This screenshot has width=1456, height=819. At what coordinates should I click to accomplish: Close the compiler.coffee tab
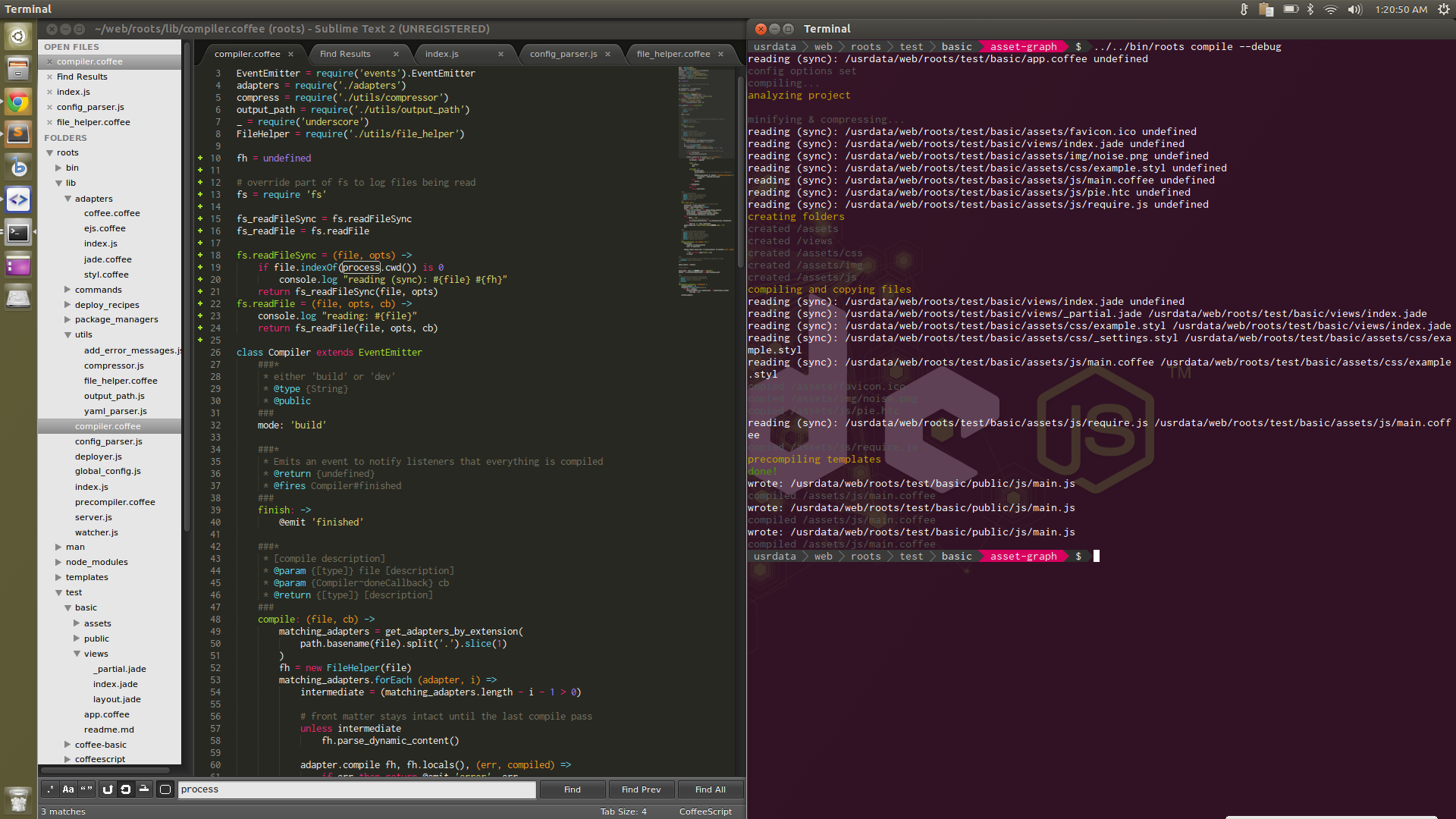(290, 54)
